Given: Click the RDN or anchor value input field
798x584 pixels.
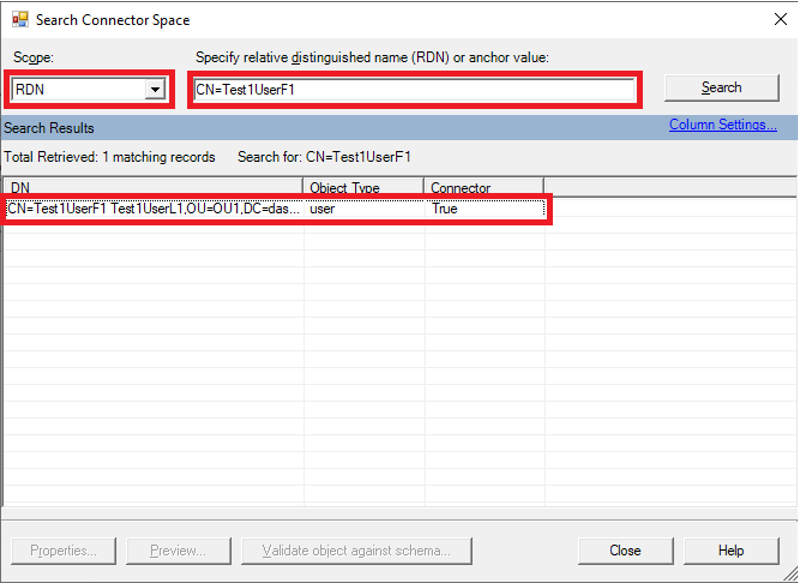Looking at the screenshot, I should pyautogui.click(x=414, y=90).
